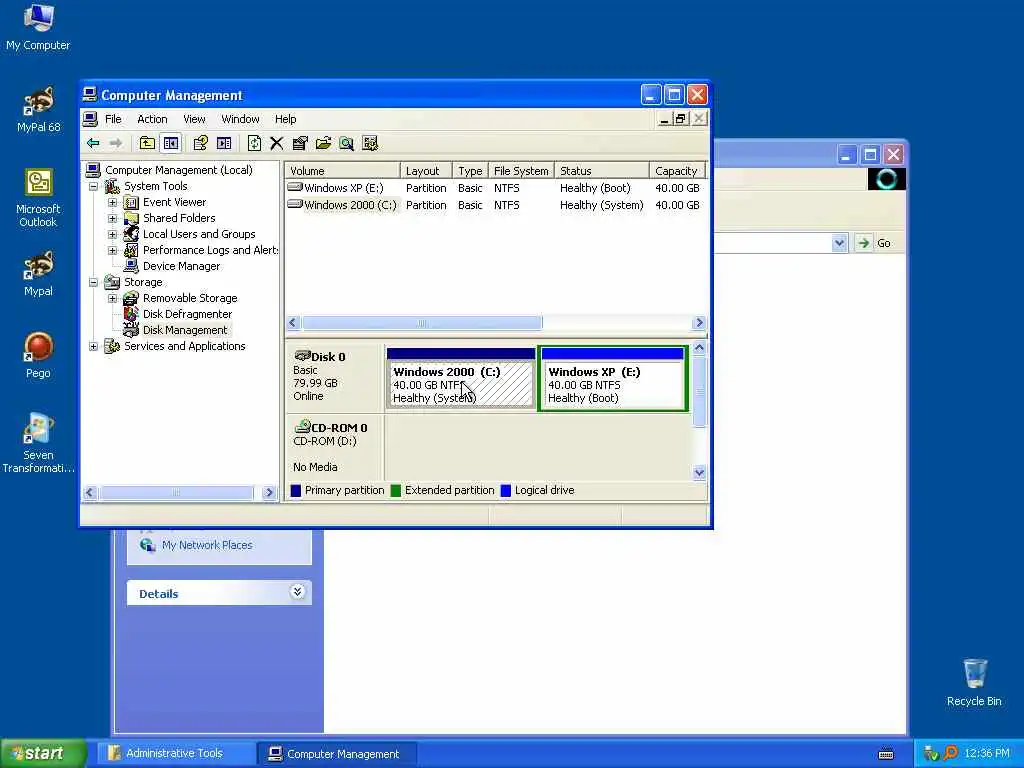Click the MMC system menu icon beside File

tap(91, 119)
